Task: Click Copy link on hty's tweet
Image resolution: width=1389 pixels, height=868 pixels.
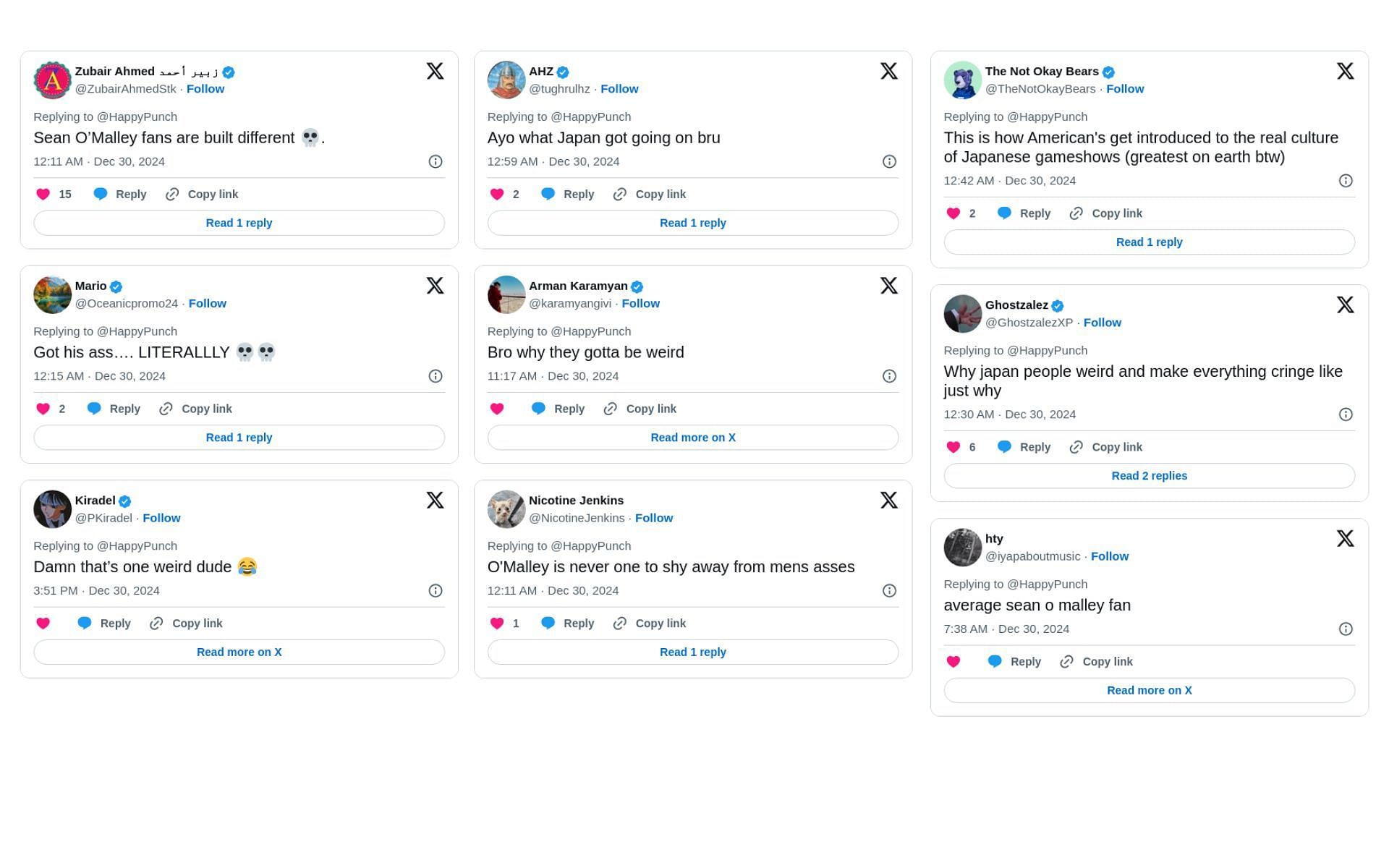Action: click(x=1097, y=661)
